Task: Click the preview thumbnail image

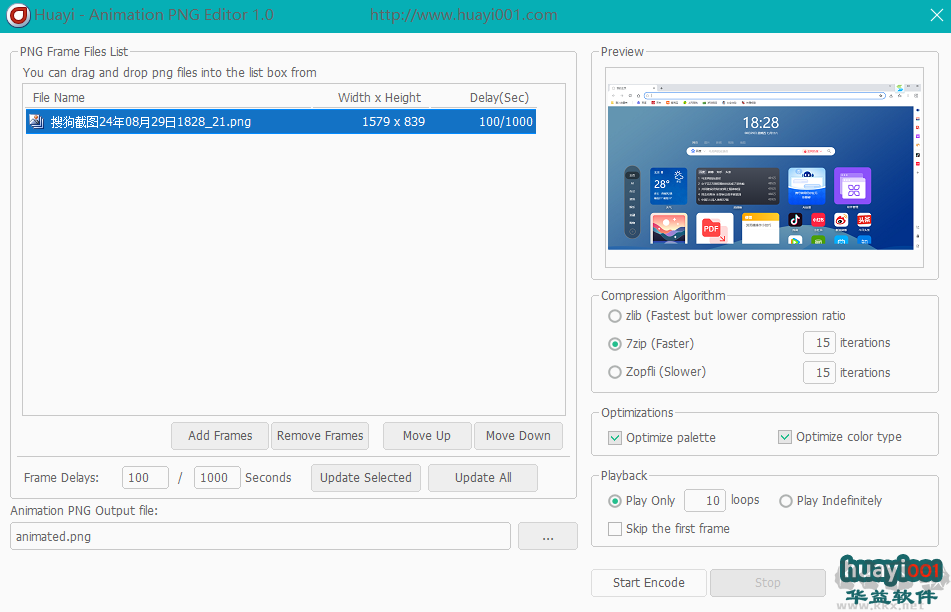Action: coord(764,167)
